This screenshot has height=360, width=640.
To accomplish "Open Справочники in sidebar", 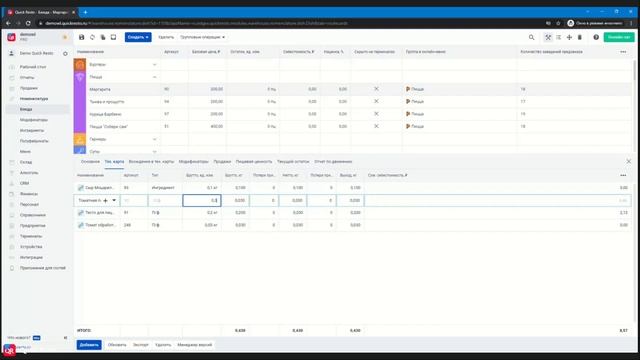I will point(33,215).
